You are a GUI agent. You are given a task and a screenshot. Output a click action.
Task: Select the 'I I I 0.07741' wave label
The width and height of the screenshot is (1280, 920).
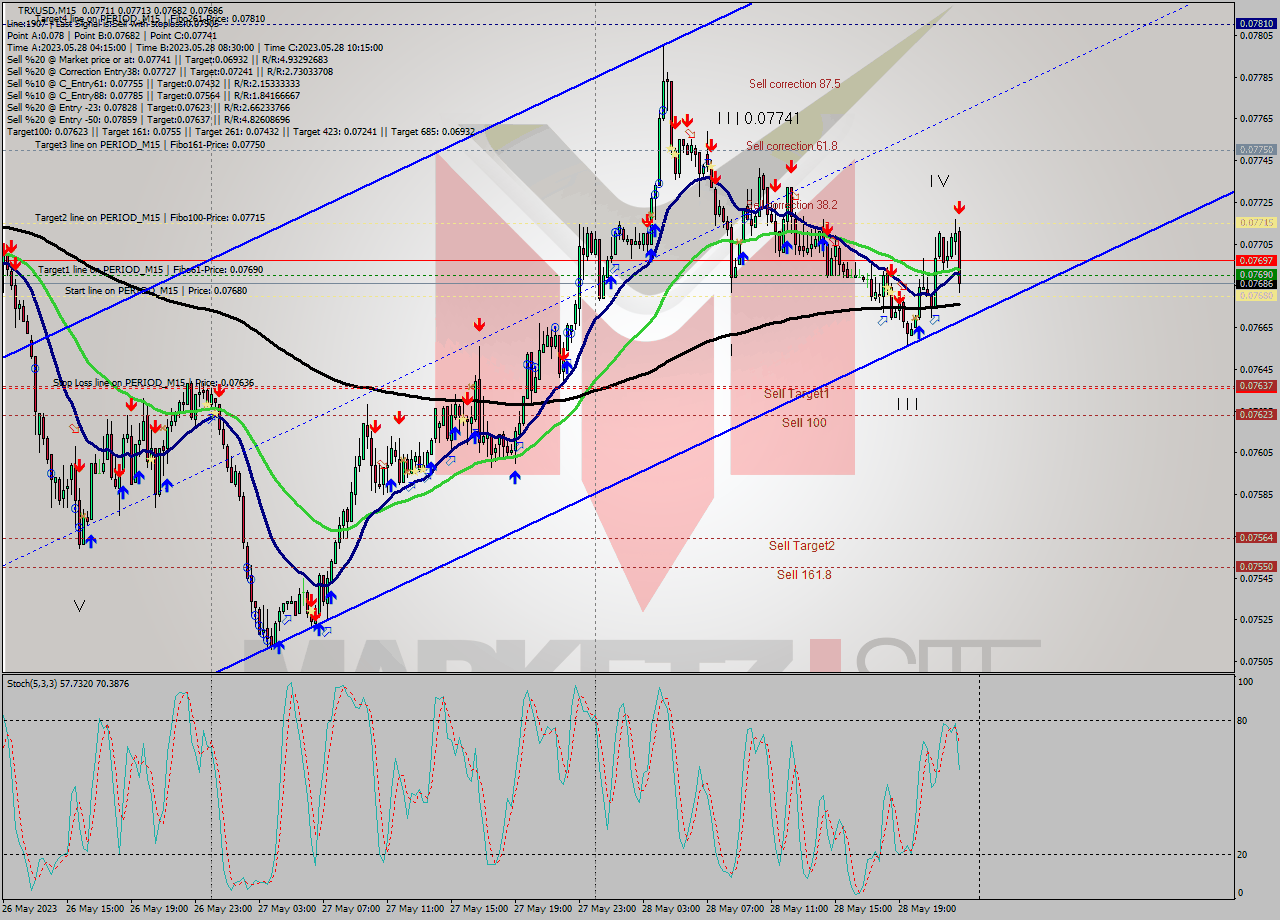pyautogui.click(x=758, y=118)
